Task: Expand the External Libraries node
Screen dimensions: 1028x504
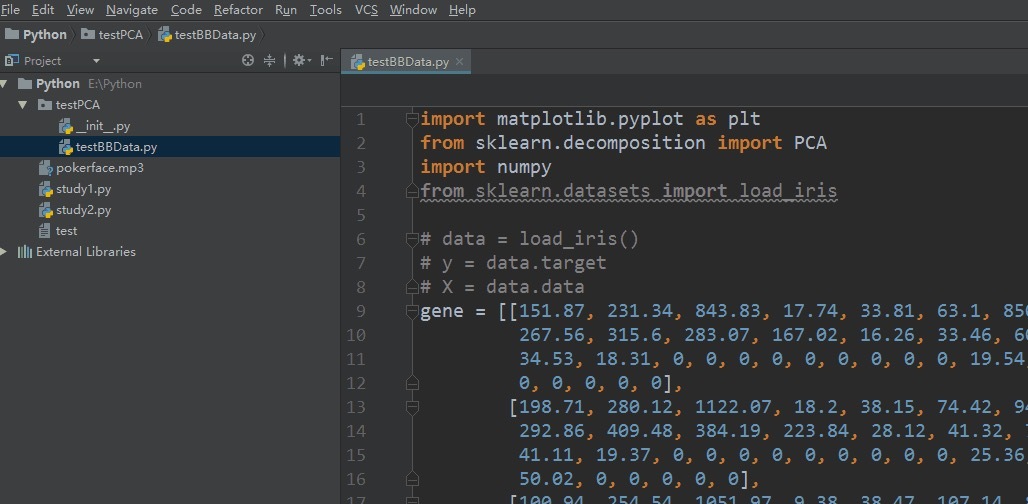Action: 5,252
